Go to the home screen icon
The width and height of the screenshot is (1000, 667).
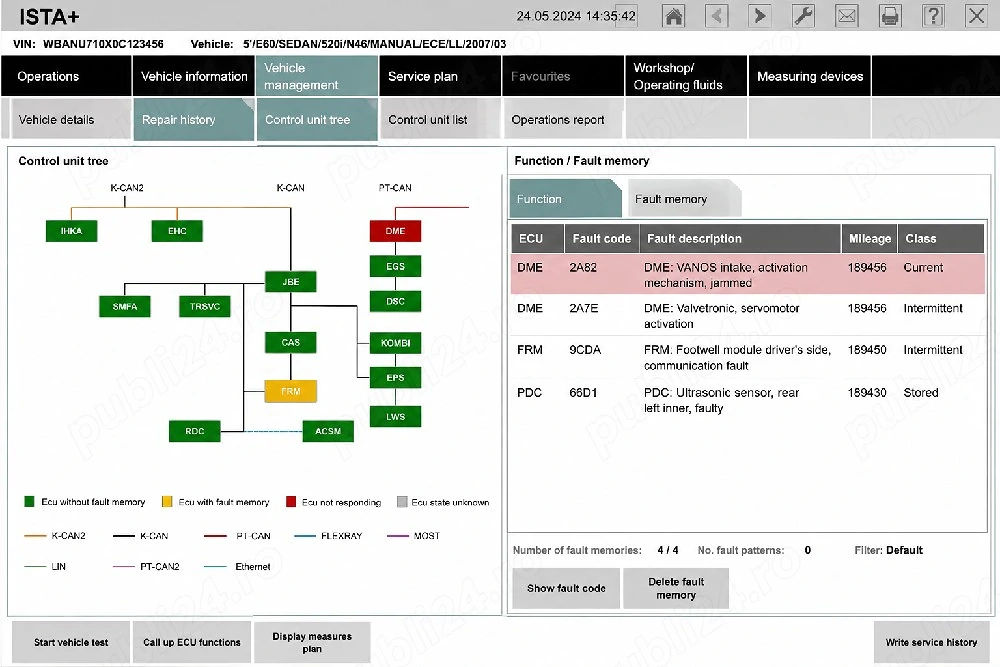click(x=673, y=15)
